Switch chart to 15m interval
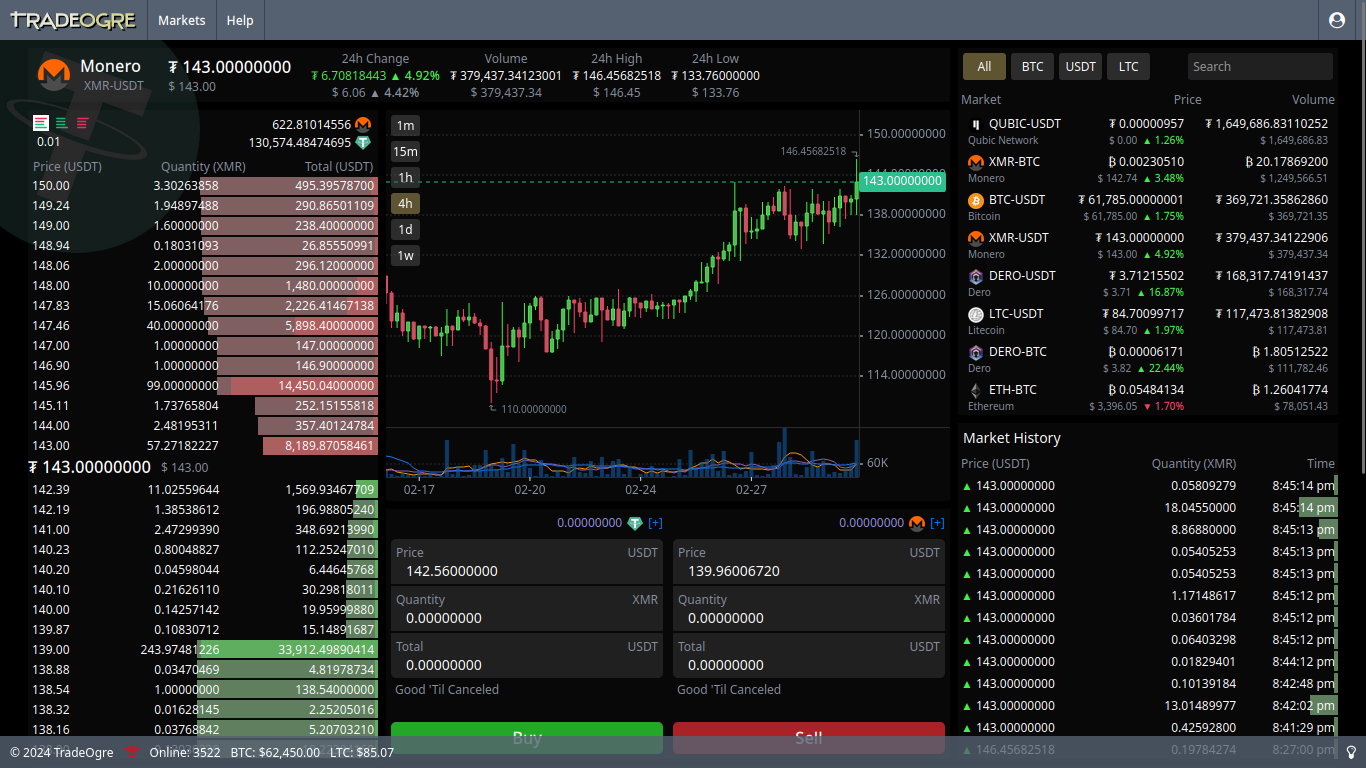This screenshot has width=1366, height=768. [405, 151]
